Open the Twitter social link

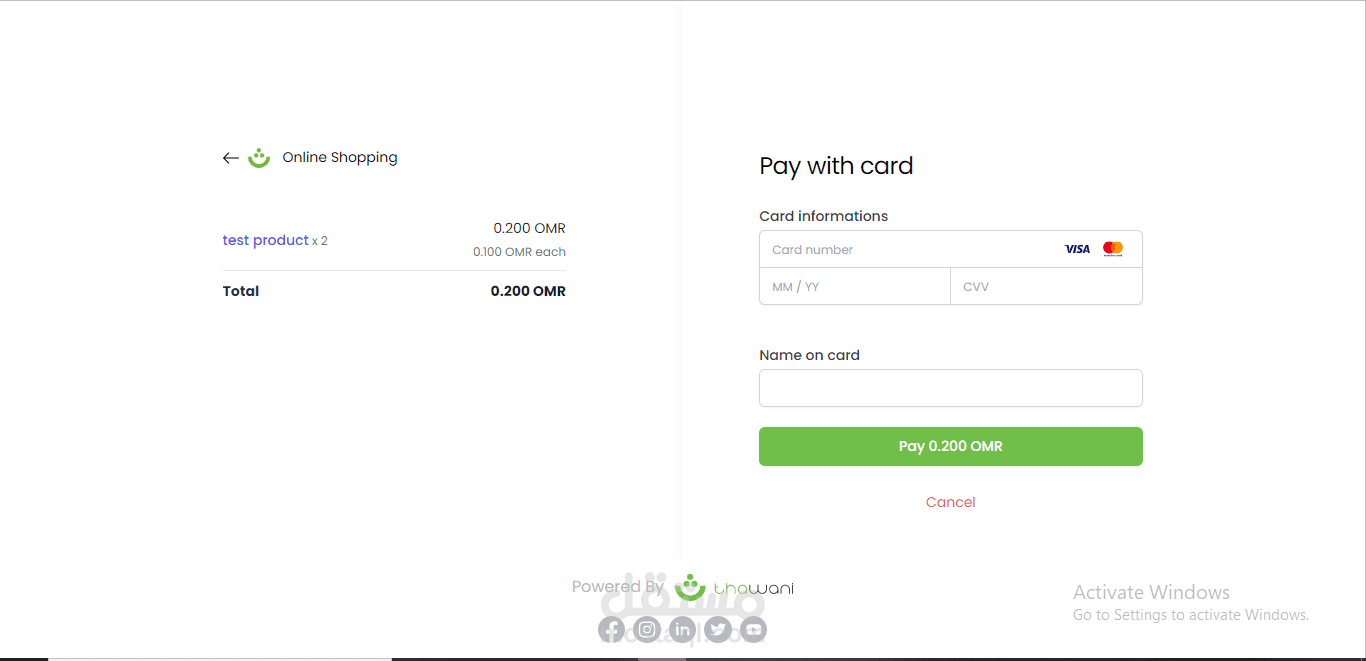(718, 629)
